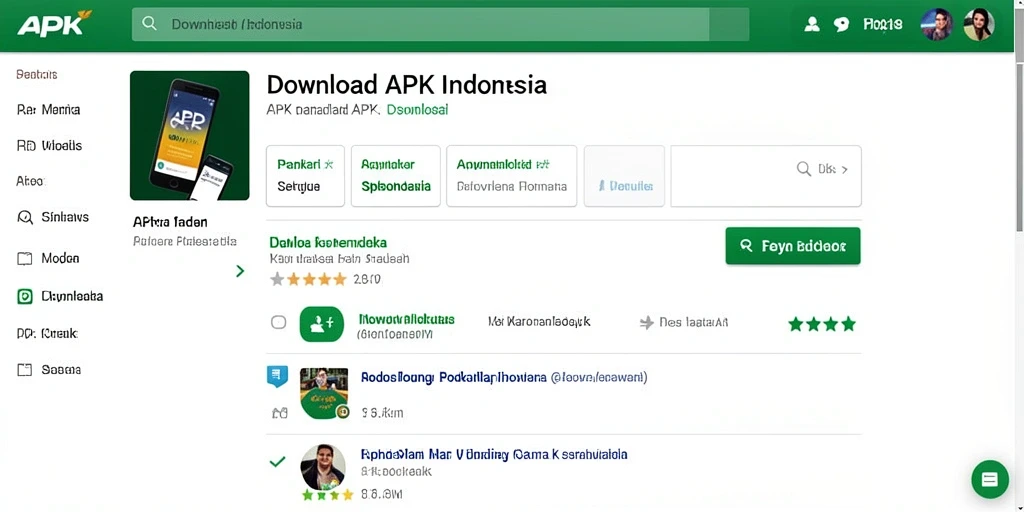The height and width of the screenshot is (512, 1024).
Task: Click the search magnifier icon in the top bar
Action: point(150,24)
